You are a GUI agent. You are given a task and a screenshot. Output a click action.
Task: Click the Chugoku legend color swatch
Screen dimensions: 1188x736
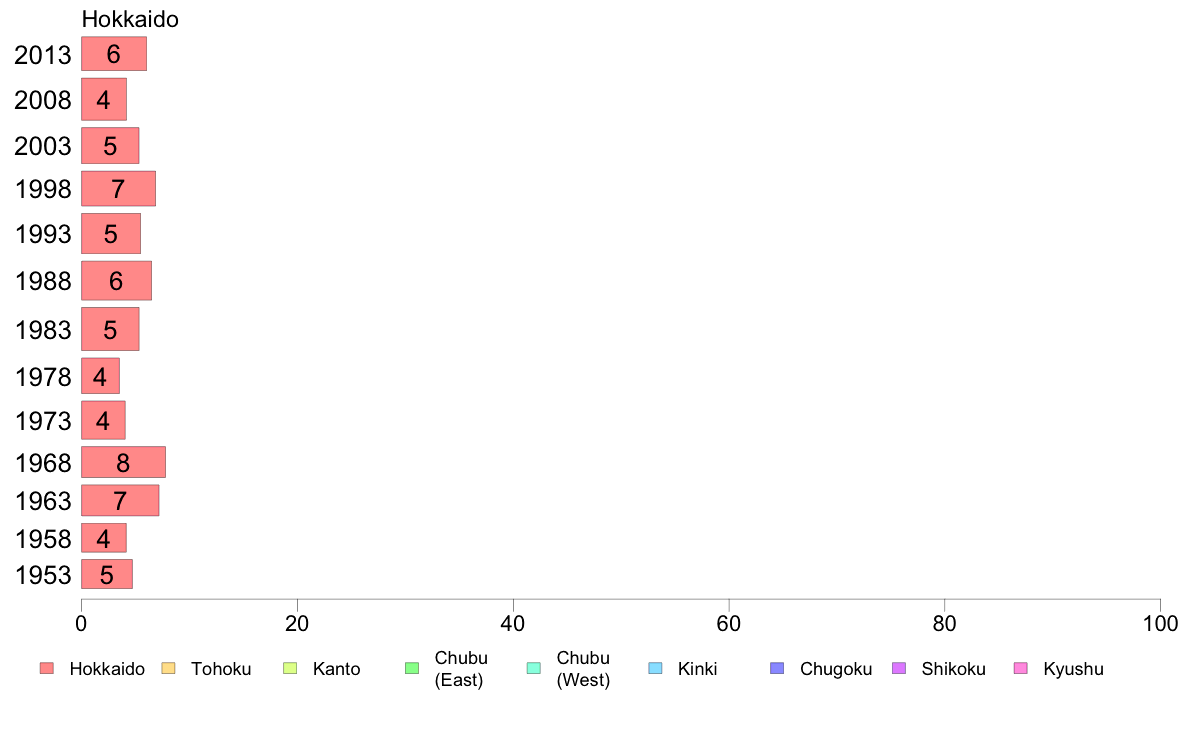pyautogui.click(x=777, y=668)
